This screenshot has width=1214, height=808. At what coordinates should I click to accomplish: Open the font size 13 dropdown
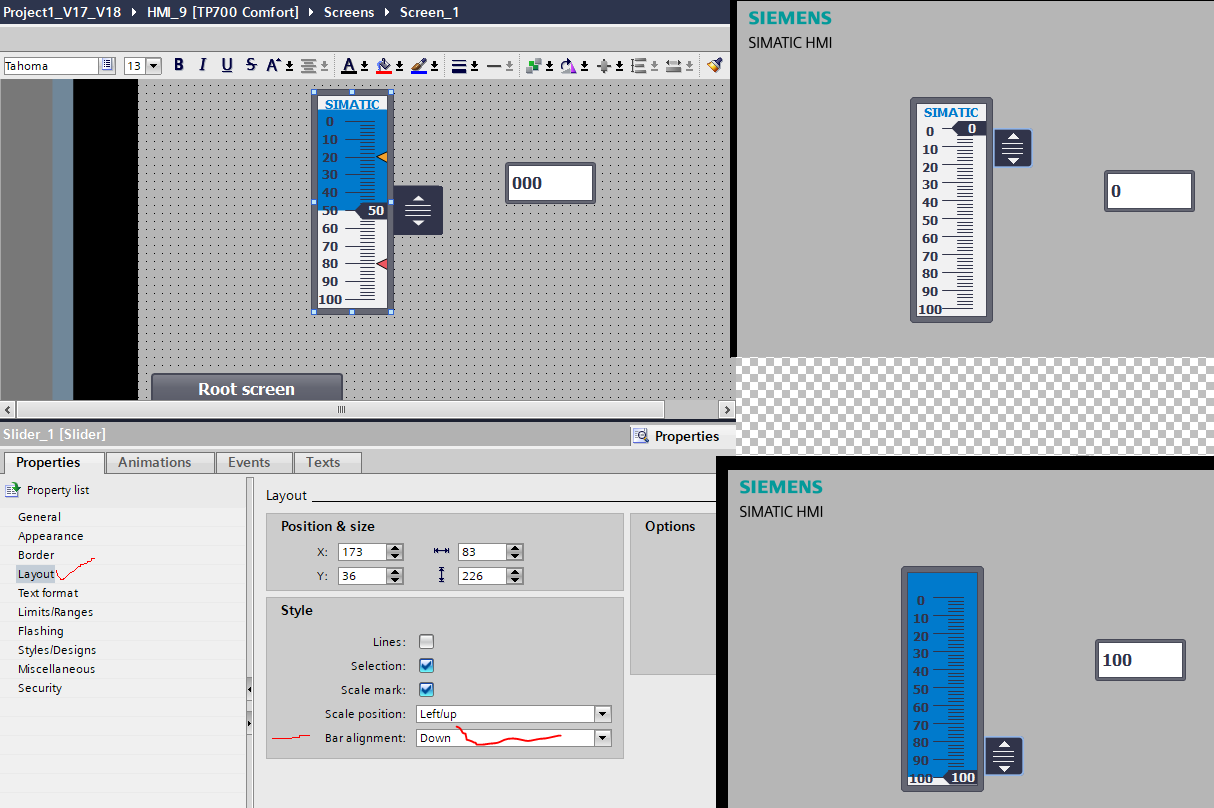click(x=154, y=65)
